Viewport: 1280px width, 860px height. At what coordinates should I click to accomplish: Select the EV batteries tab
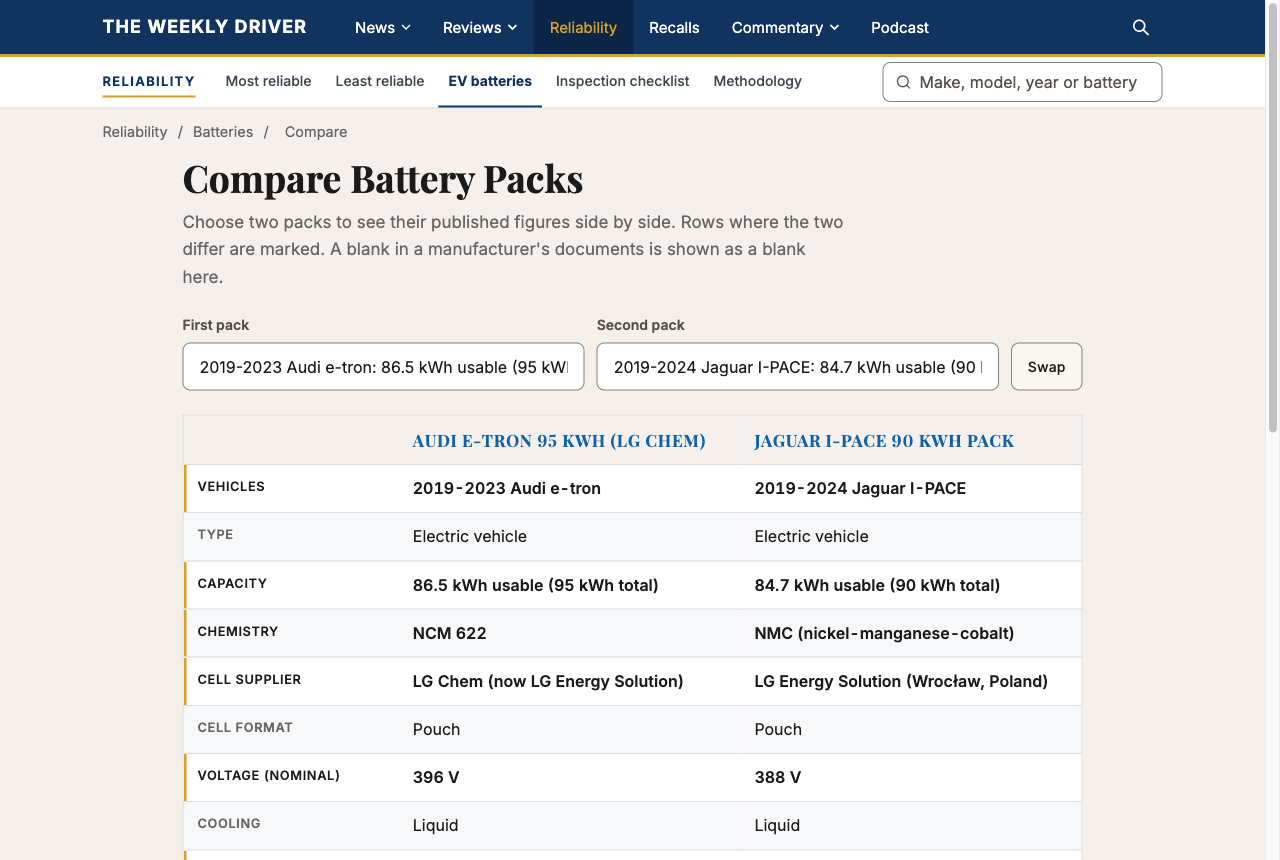point(490,81)
